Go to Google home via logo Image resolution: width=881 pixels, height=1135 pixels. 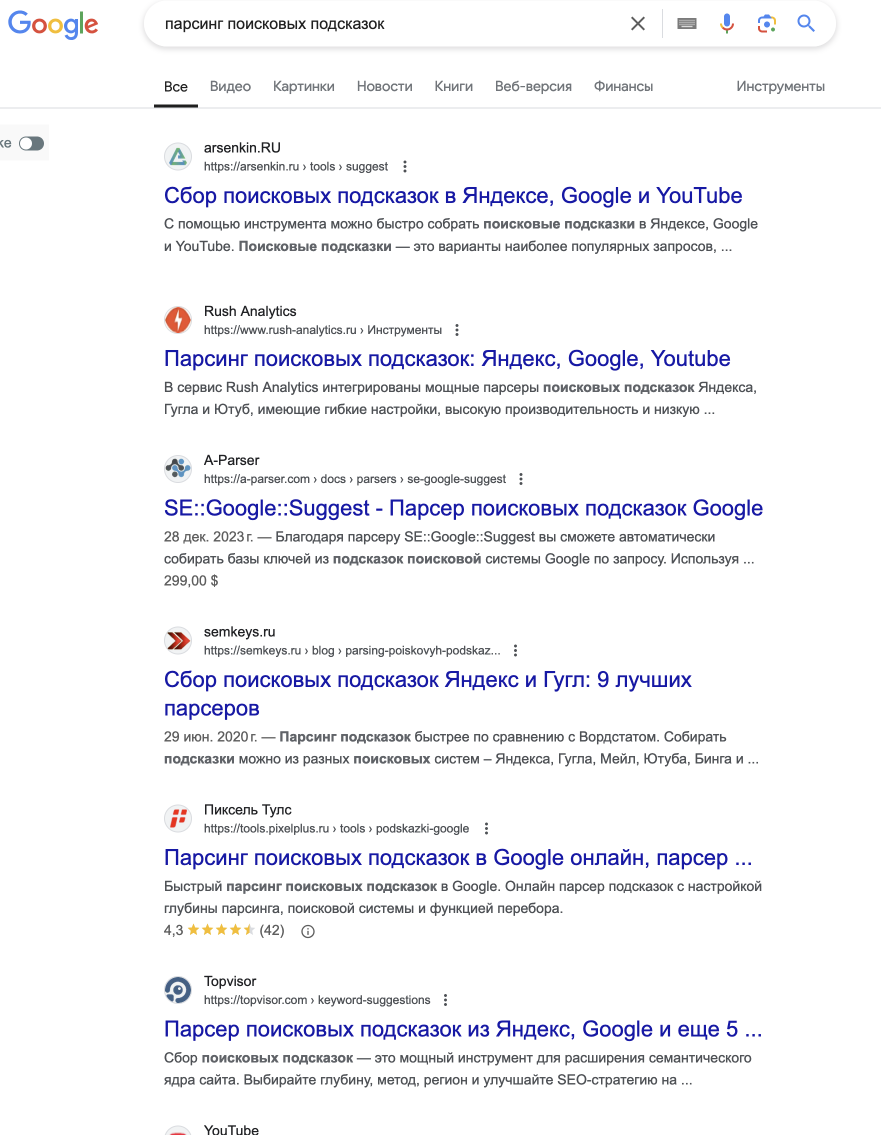(x=53, y=25)
